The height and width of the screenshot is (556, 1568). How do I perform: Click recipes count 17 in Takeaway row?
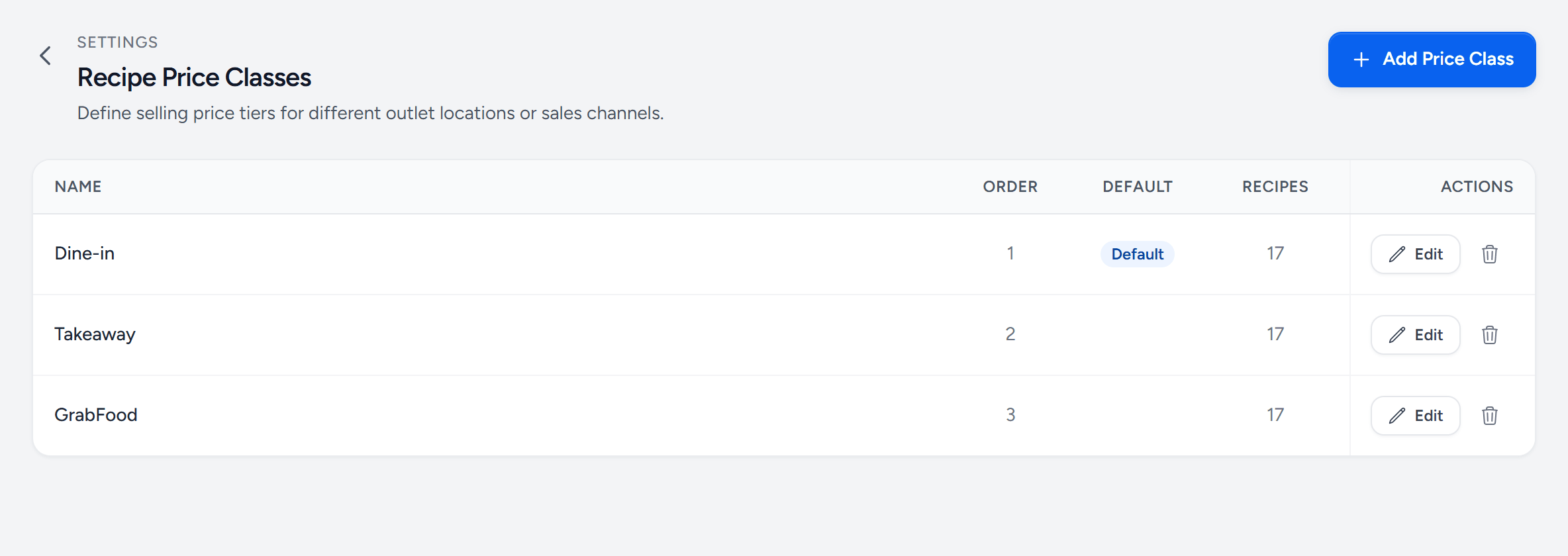tap(1275, 334)
